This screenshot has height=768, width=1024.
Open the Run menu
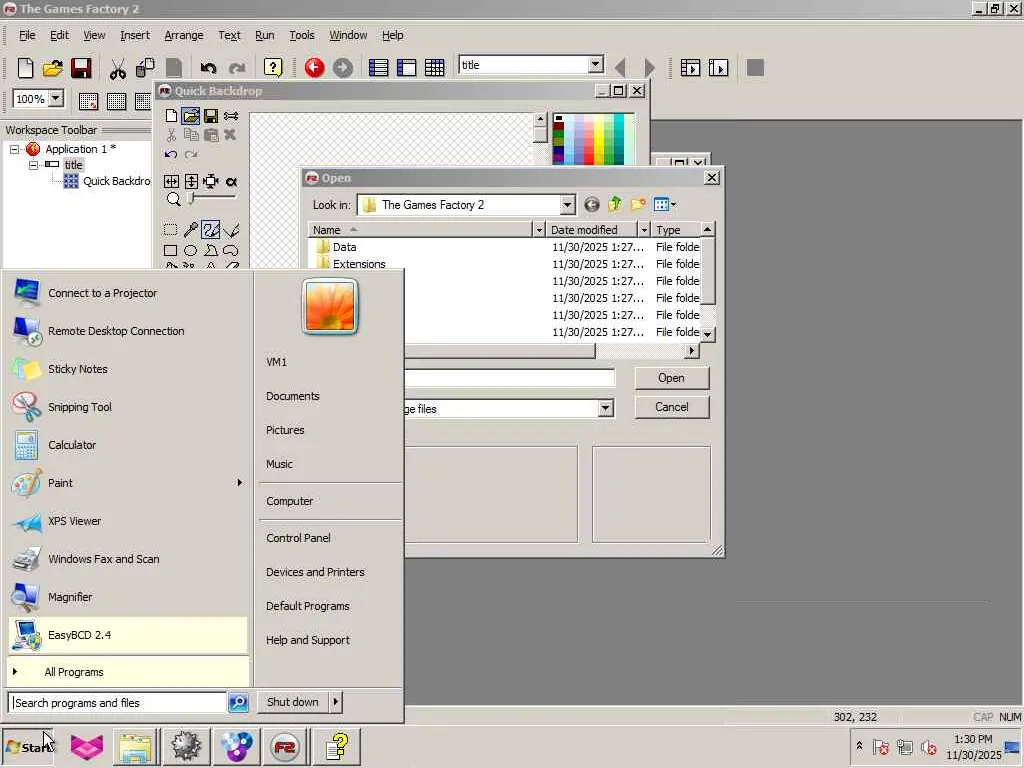point(264,35)
